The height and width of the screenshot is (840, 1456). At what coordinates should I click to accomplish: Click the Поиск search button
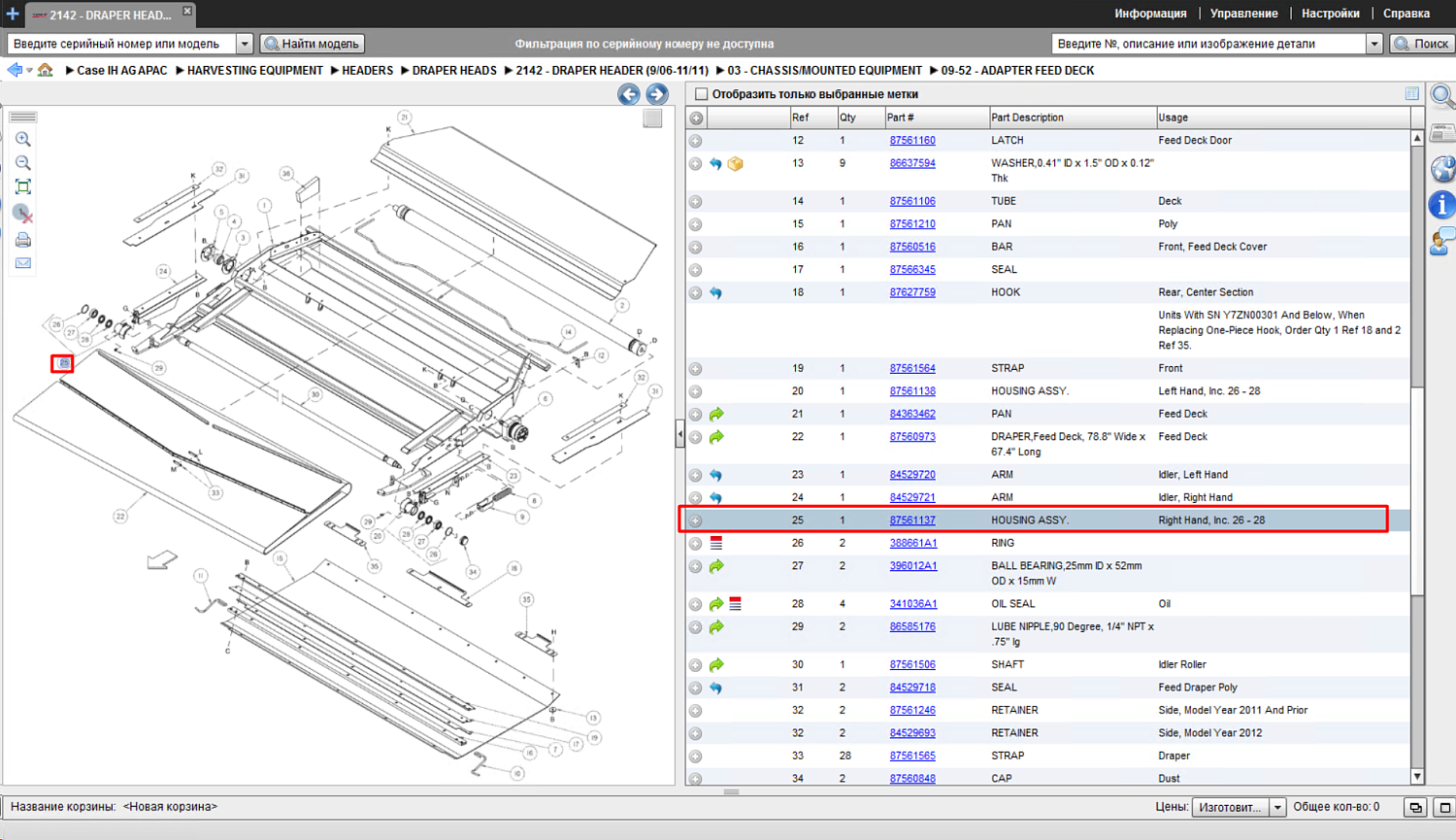click(1422, 44)
